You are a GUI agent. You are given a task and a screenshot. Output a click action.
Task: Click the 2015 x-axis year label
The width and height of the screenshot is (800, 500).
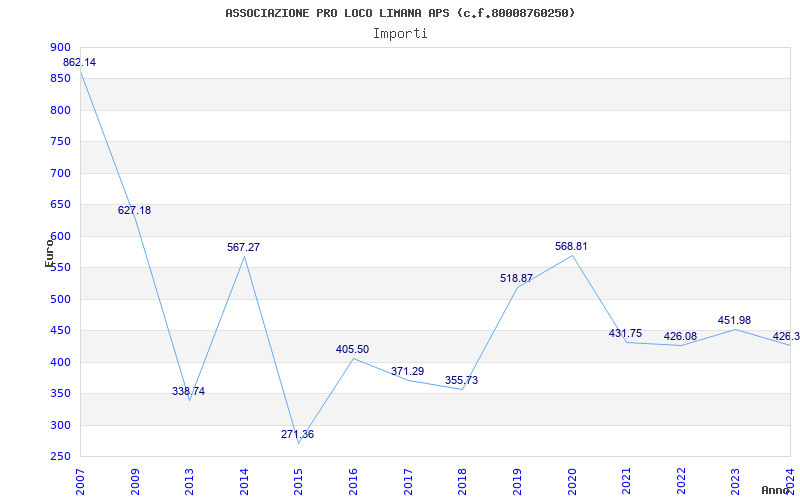(x=298, y=482)
